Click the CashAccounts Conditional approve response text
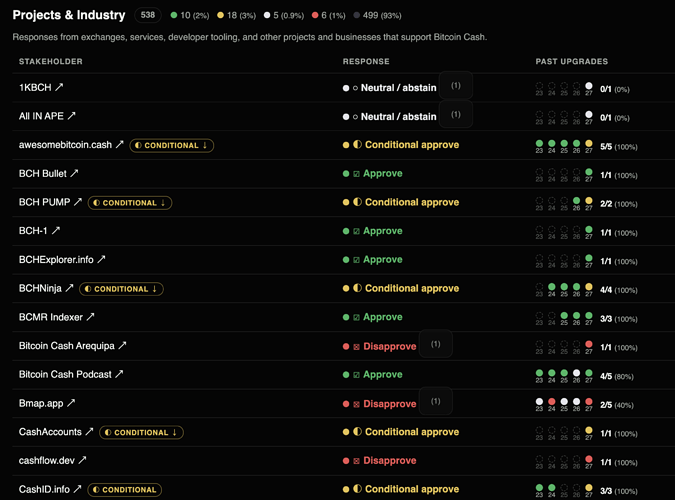 pyautogui.click(x=412, y=432)
